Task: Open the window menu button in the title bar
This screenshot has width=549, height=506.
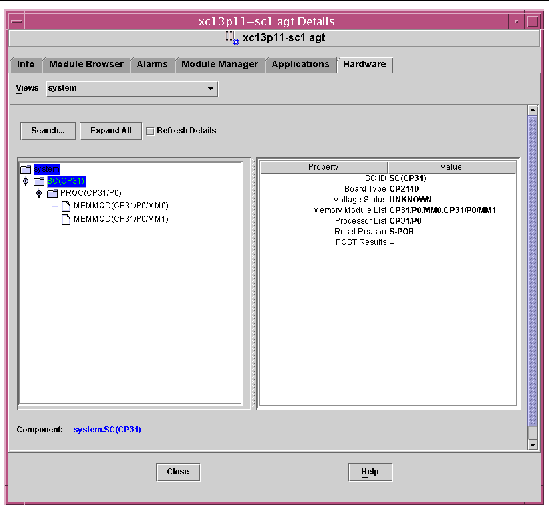Action: point(16,22)
